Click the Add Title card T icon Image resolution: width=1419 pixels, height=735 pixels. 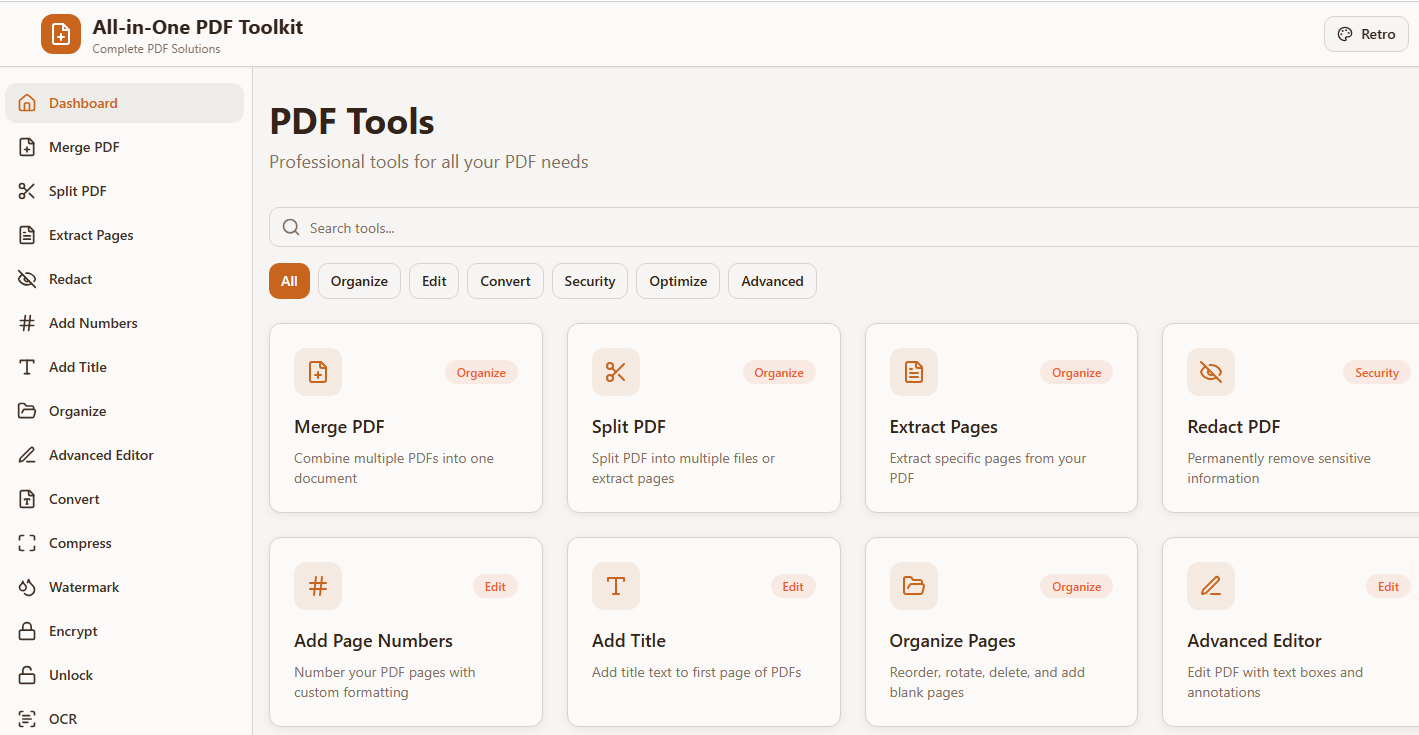pos(615,586)
